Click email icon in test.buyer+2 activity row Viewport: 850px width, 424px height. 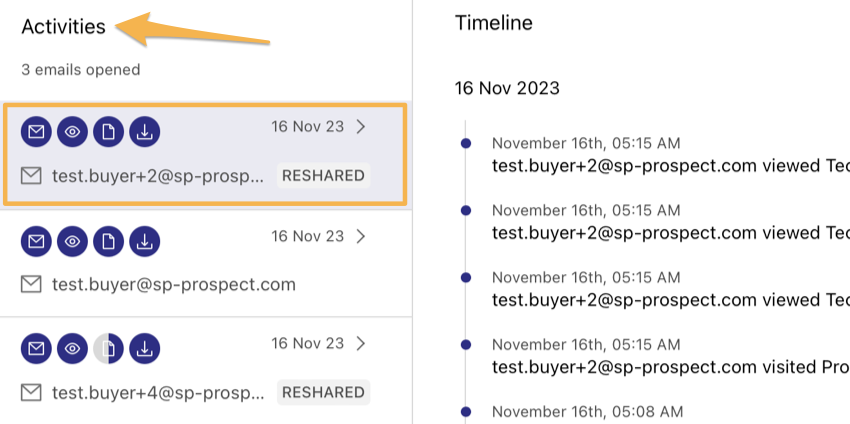coord(36,132)
